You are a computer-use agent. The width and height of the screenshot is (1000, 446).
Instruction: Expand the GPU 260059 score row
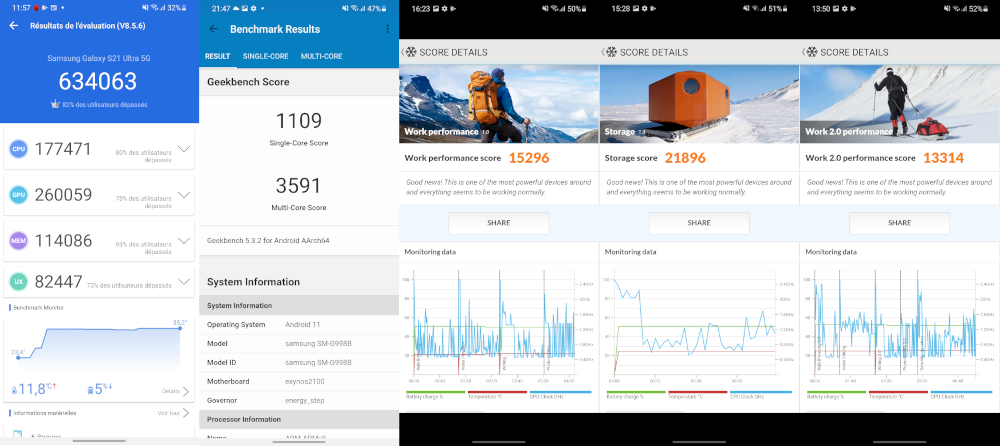184,195
